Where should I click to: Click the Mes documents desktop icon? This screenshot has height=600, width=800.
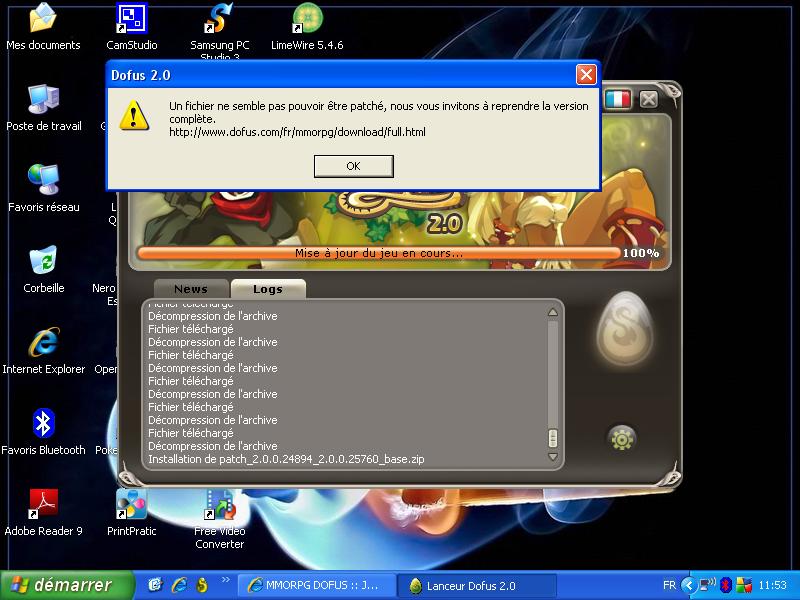43,27
